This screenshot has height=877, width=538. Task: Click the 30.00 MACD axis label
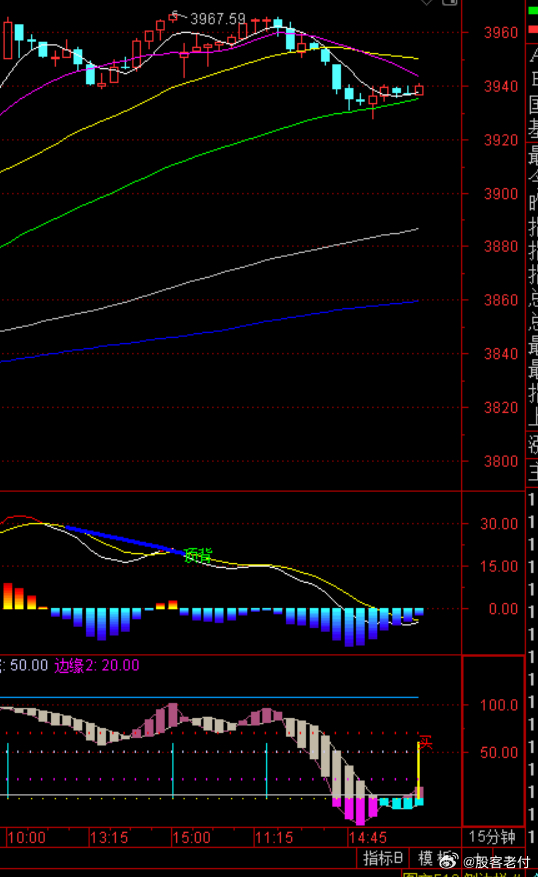(x=499, y=524)
